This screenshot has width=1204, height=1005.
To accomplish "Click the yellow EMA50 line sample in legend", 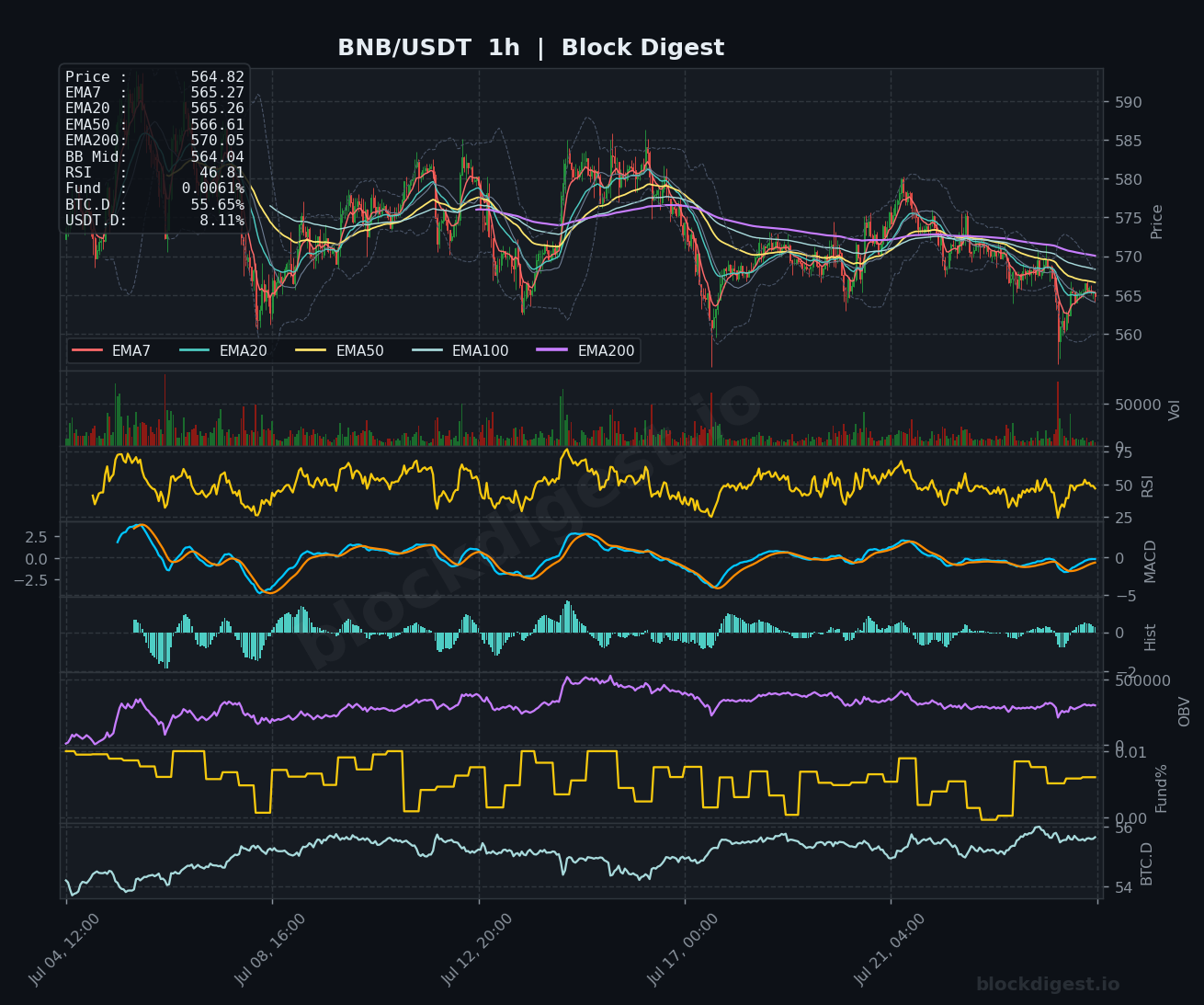I will click(312, 350).
